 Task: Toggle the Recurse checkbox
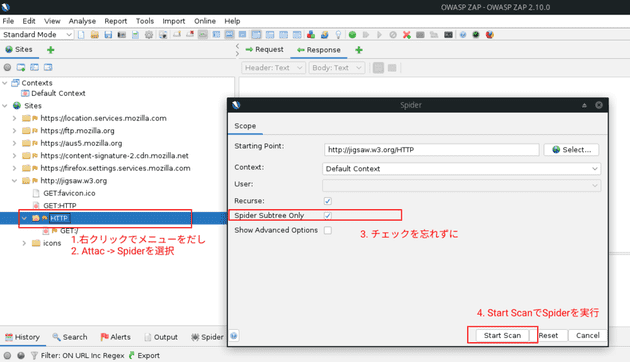click(327, 200)
